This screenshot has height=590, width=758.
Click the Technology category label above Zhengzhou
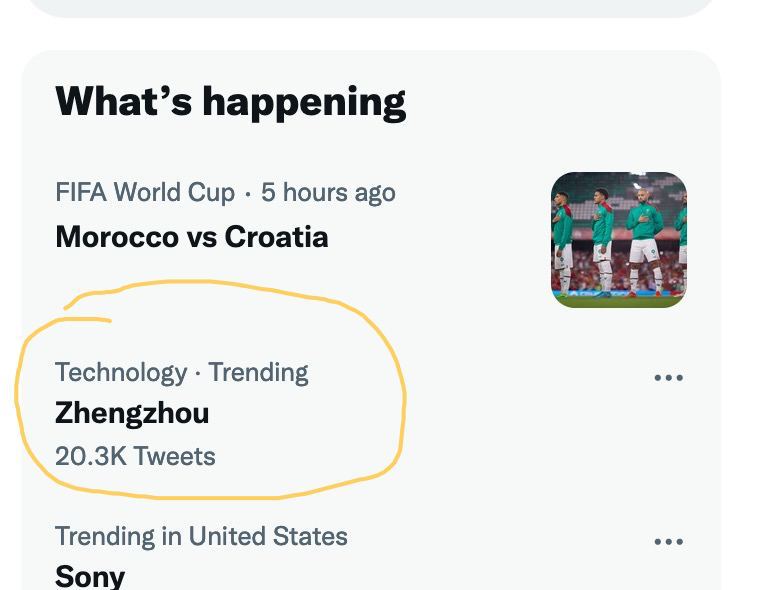click(121, 372)
